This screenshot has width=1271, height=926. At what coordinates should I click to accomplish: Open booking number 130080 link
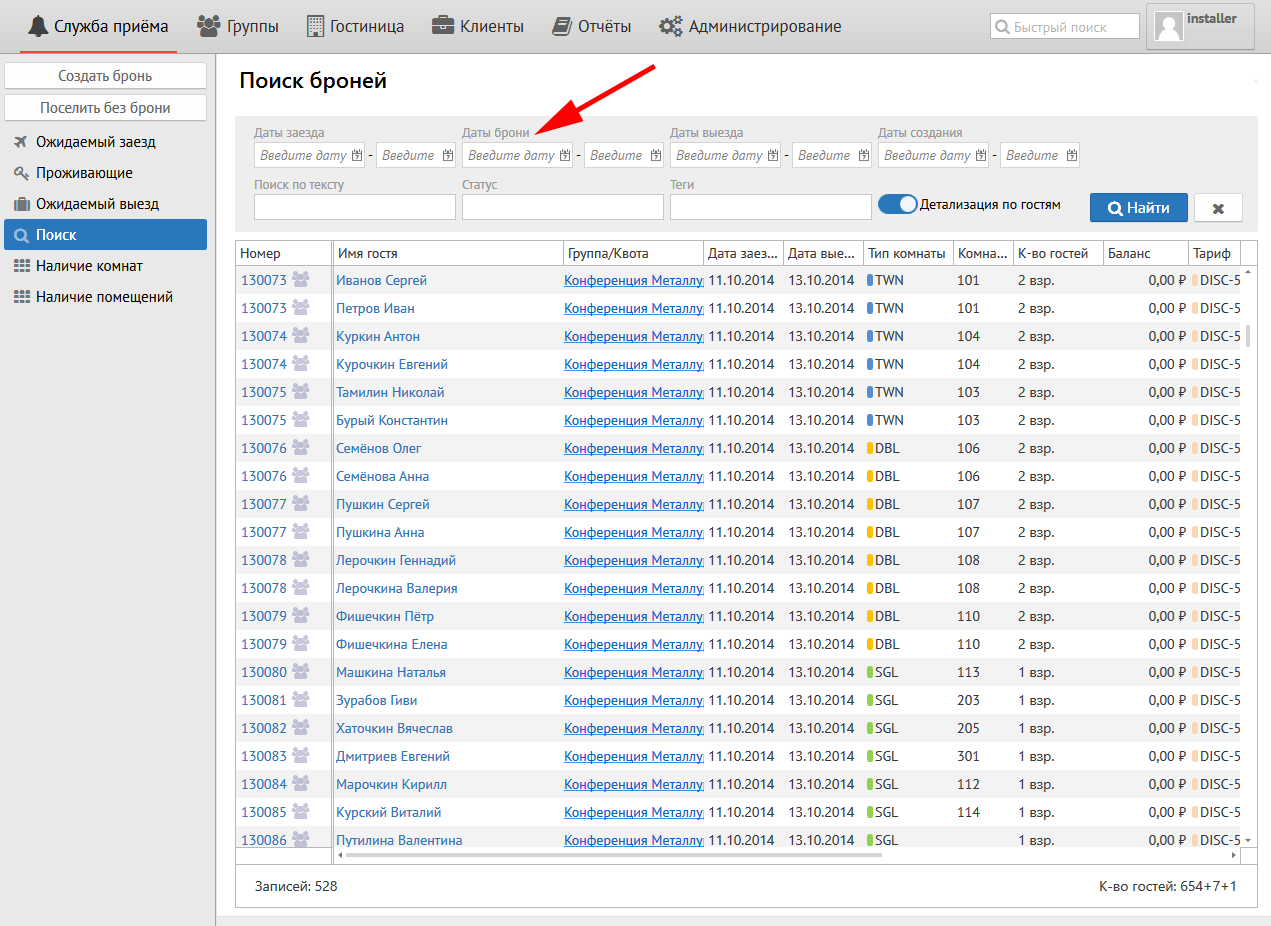263,672
